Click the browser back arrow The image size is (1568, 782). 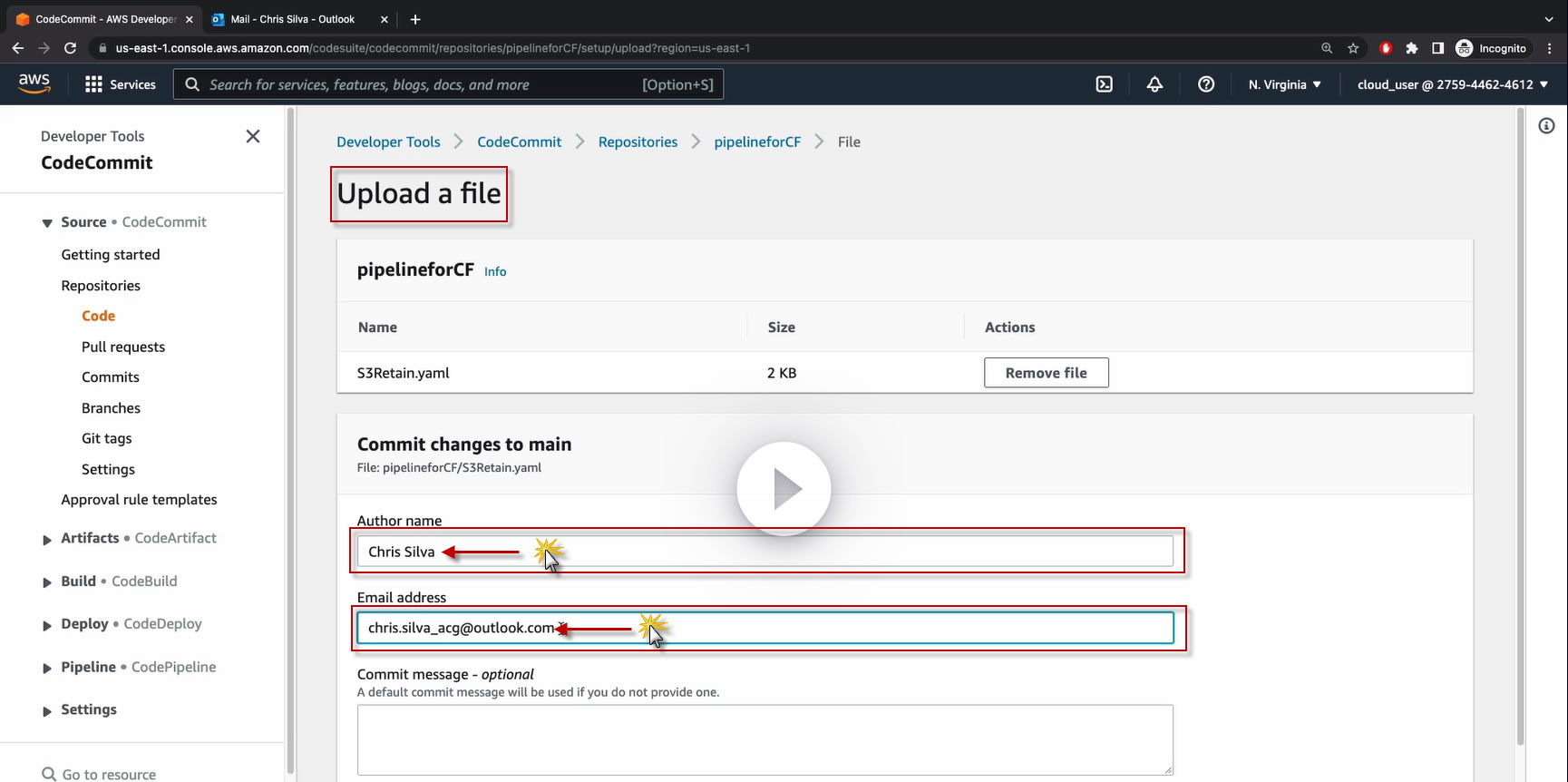click(x=18, y=48)
